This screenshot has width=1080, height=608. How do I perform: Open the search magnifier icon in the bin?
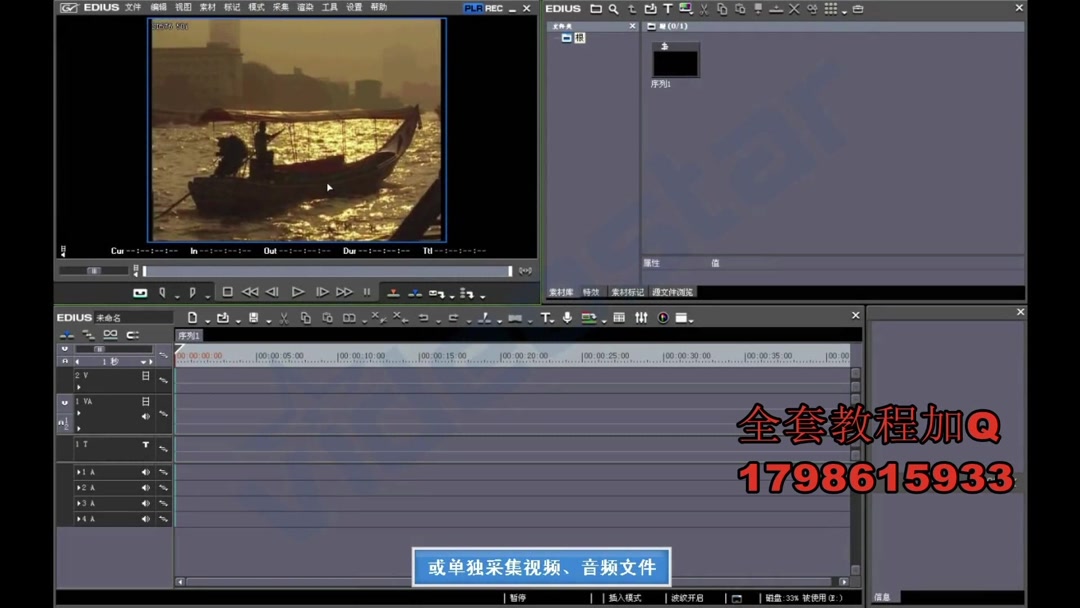(x=613, y=8)
